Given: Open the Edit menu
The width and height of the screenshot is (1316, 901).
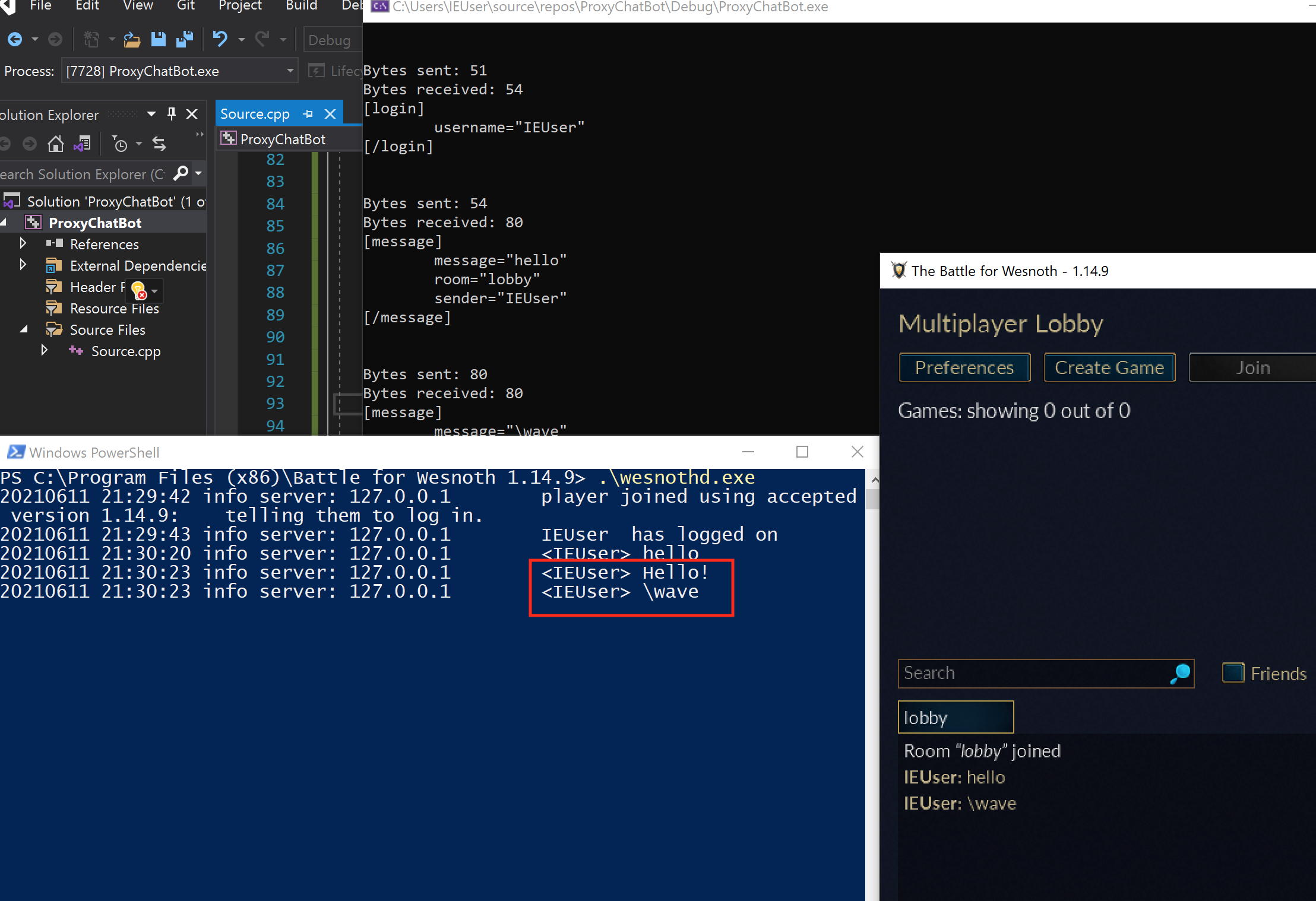Looking at the screenshot, I should pos(87,6).
